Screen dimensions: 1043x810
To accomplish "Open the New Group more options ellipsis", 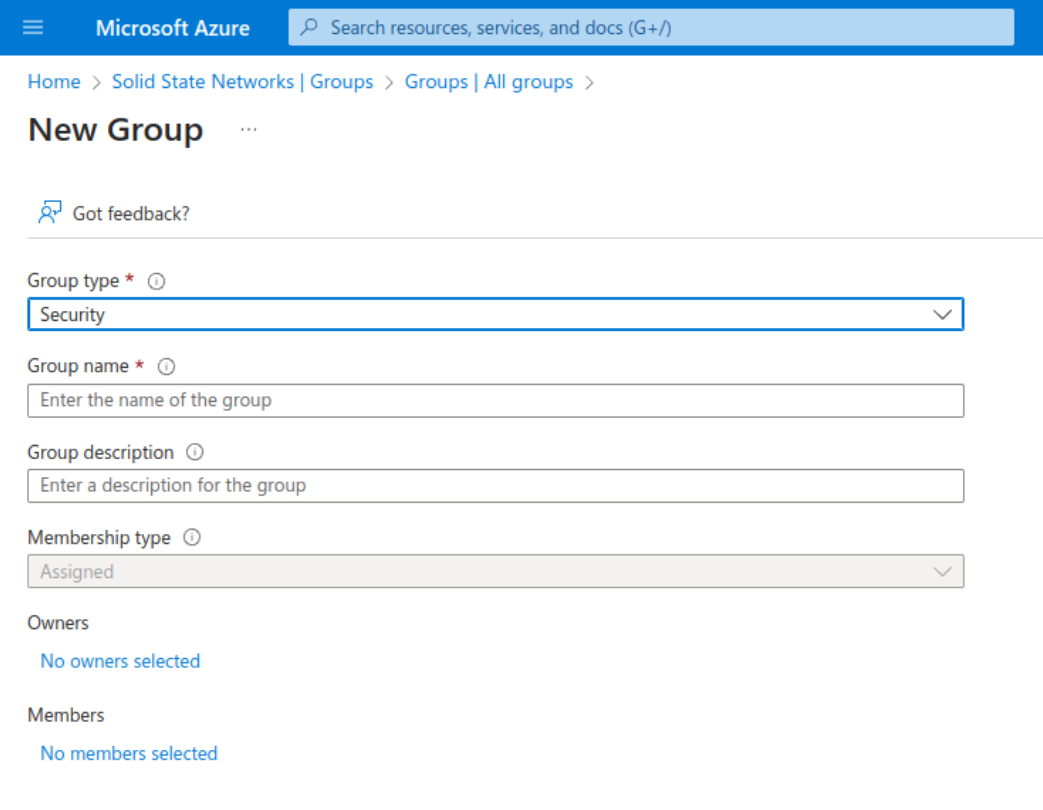I will coord(249,130).
